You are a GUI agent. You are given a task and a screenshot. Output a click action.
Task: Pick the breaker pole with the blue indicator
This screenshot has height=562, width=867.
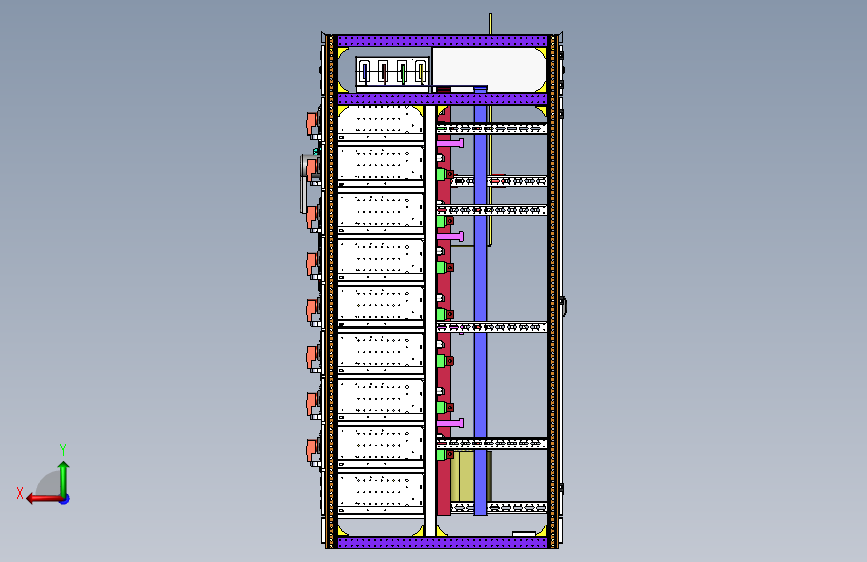tap(364, 72)
